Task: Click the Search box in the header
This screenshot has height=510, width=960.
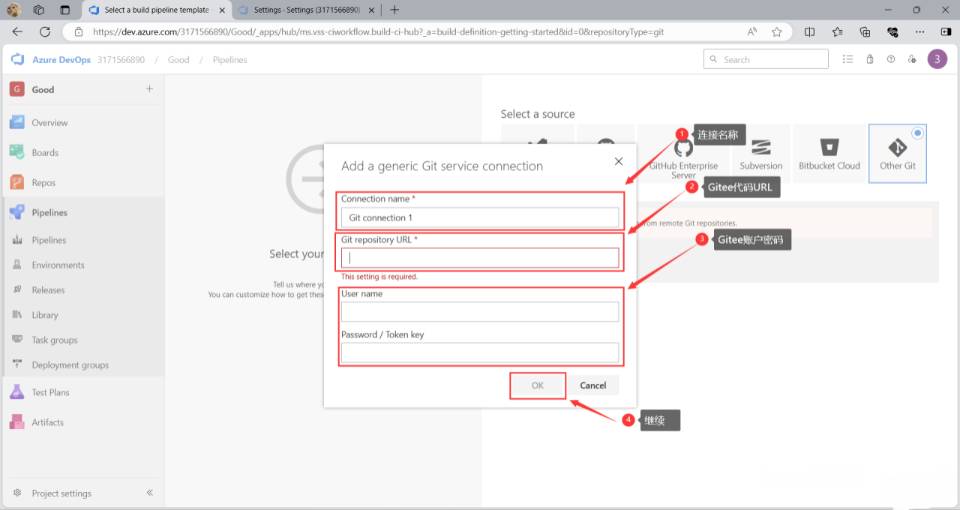Action: 765,59
